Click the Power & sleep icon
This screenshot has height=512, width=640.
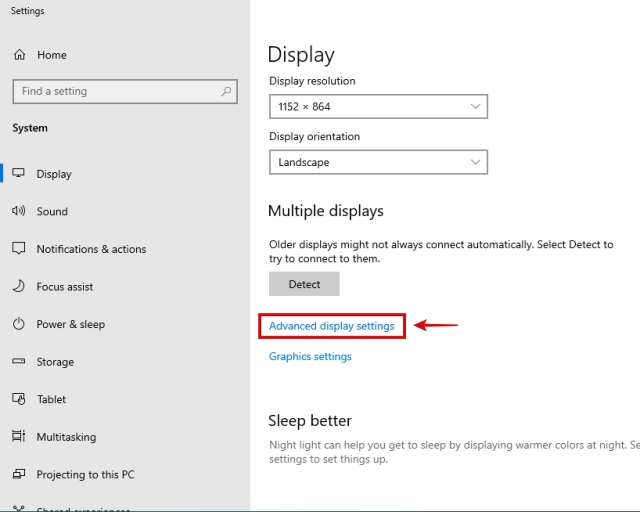coord(18,324)
